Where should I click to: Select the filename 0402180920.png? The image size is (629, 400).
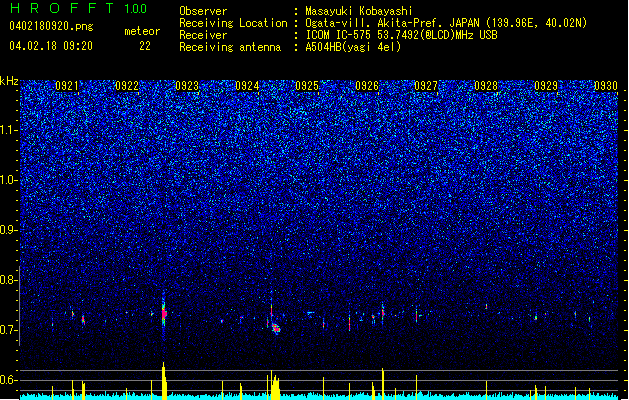(51, 26)
